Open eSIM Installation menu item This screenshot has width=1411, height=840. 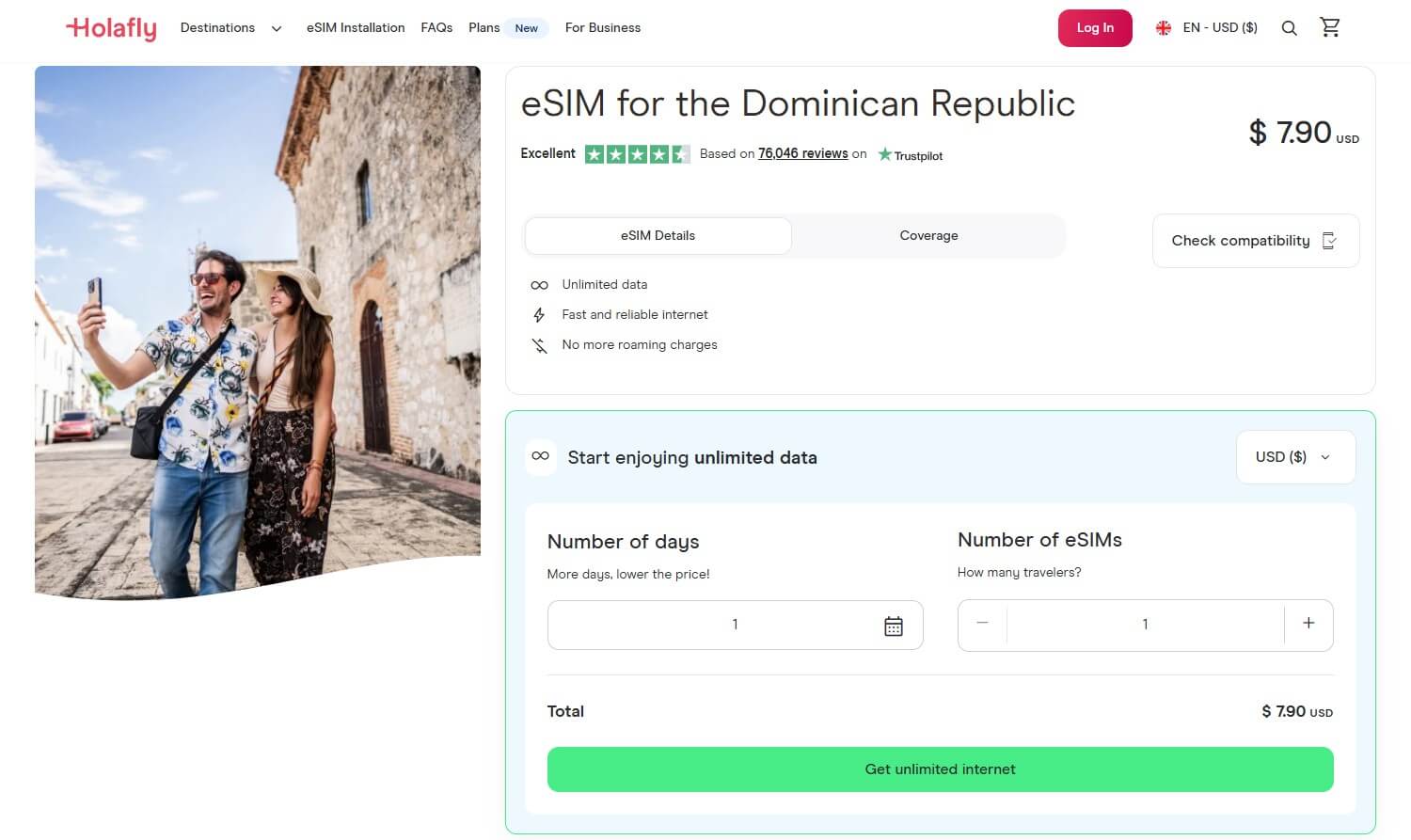[x=356, y=28]
